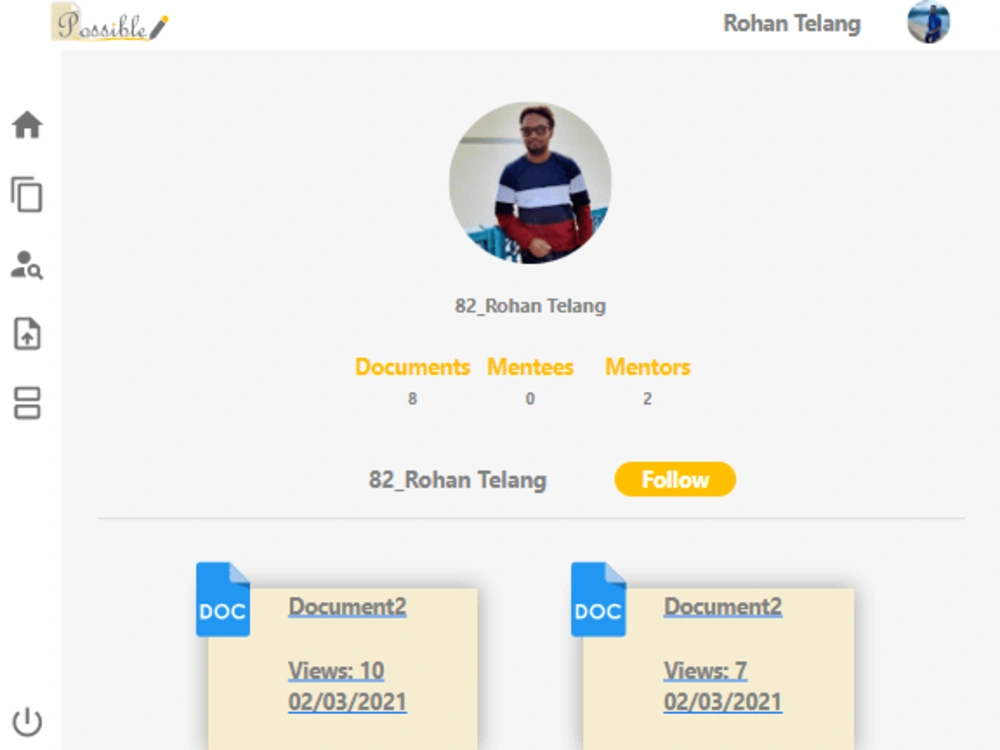Select the power logout icon
The image size is (1000, 750).
click(x=27, y=721)
